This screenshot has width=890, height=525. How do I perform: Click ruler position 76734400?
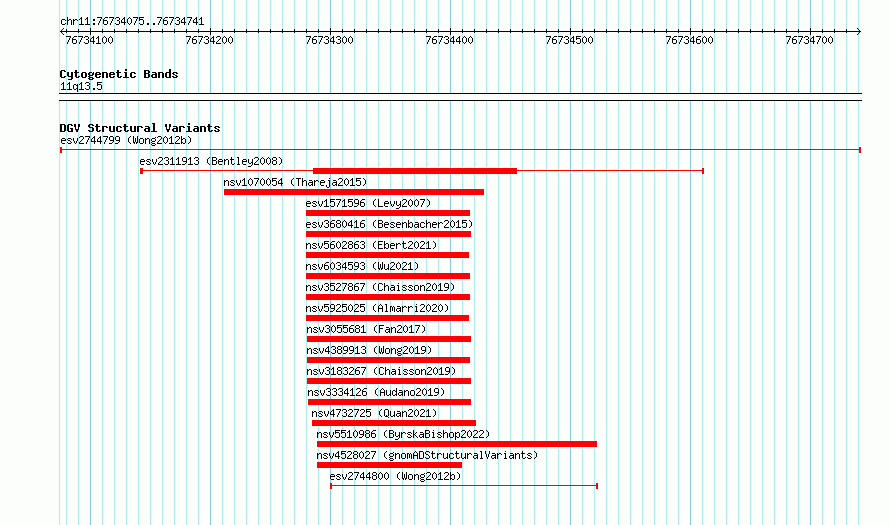(450, 40)
